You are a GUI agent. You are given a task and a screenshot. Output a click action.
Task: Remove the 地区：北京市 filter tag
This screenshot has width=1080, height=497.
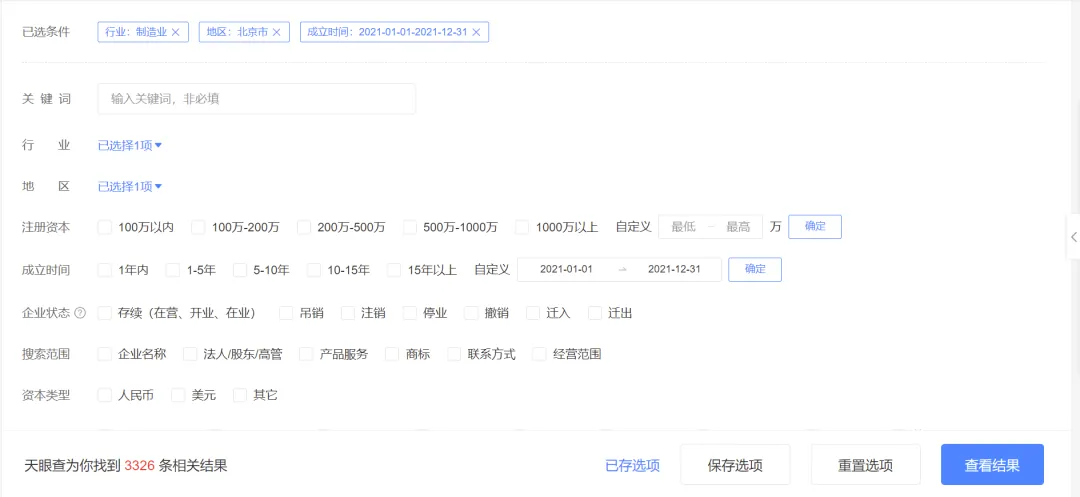(276, 32)
